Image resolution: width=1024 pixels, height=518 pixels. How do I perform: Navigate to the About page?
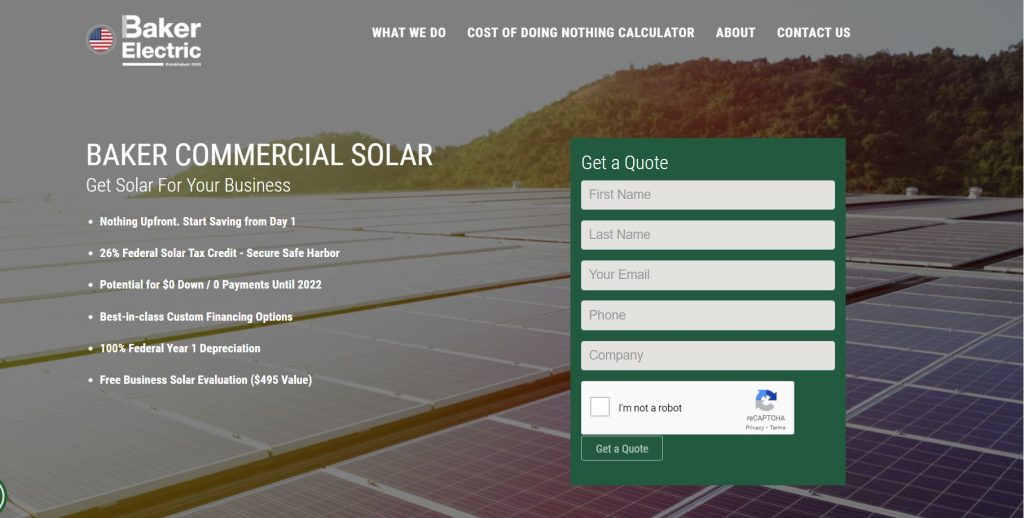tap(735, 33)
